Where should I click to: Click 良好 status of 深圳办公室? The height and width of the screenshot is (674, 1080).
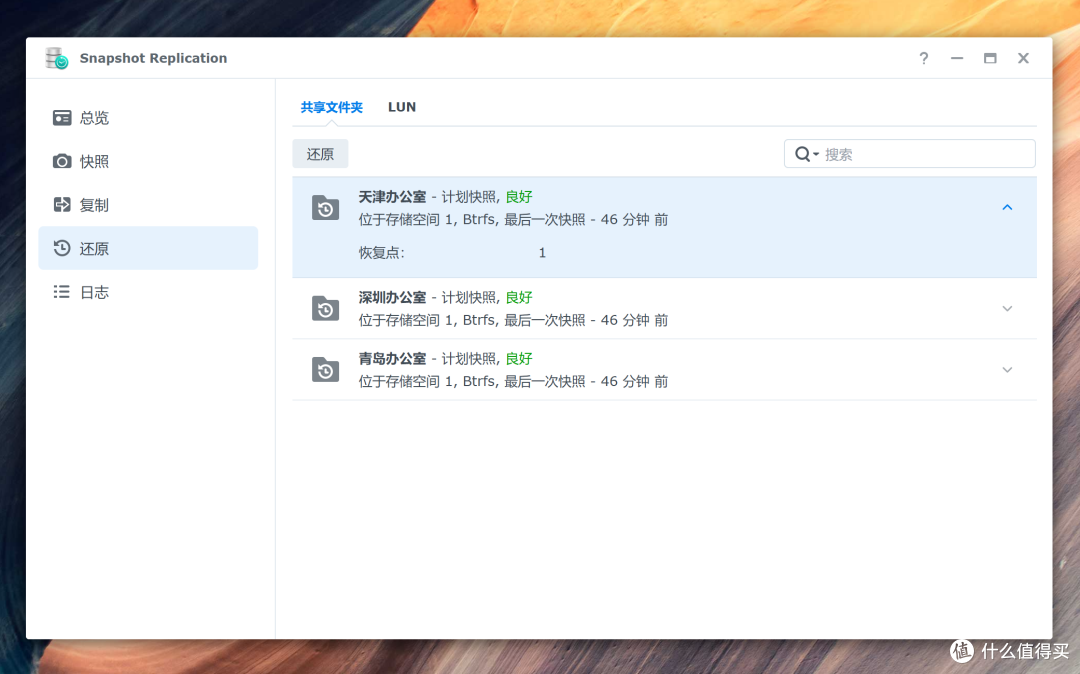click(x=519, y=297)
